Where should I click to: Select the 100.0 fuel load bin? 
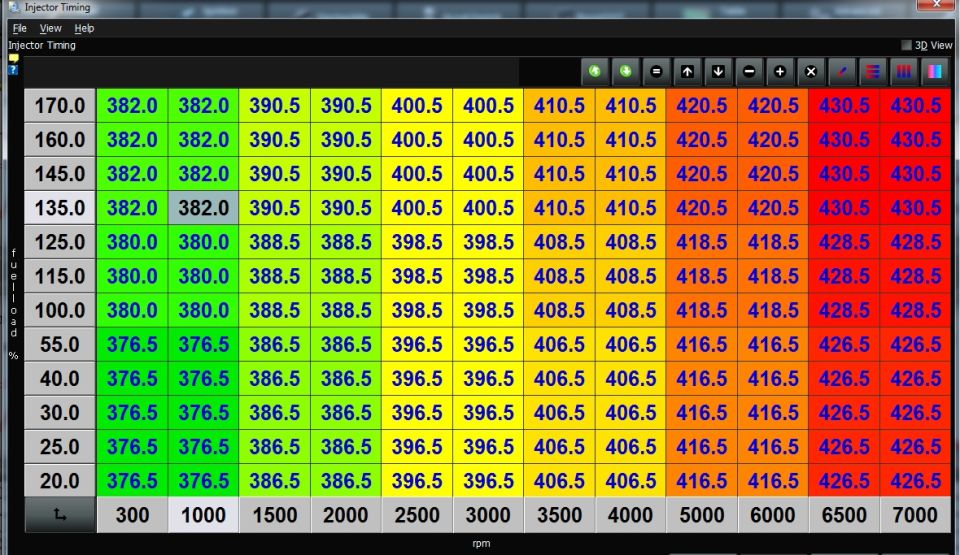(x=60, y=310)
